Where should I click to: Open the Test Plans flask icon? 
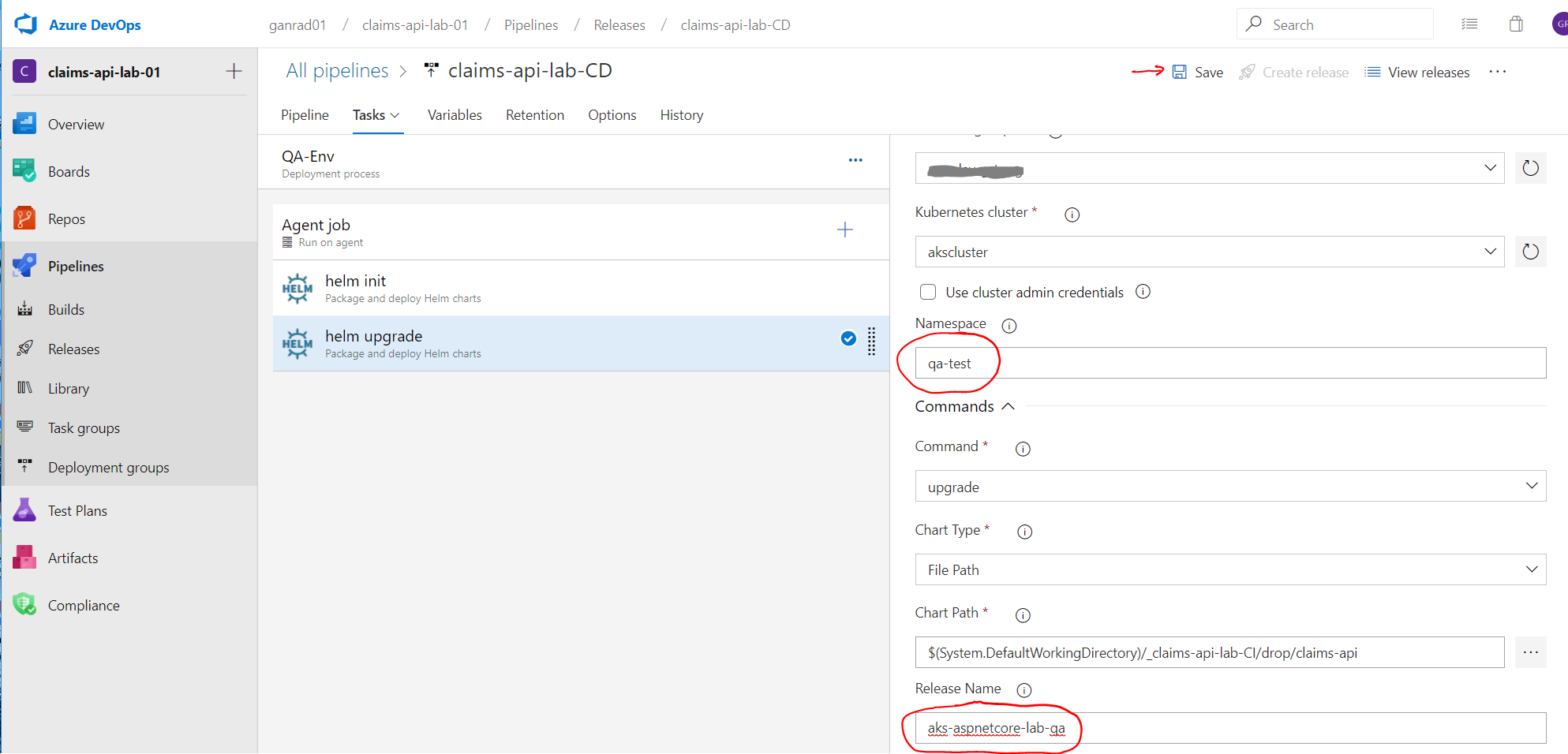coord(24,510)
